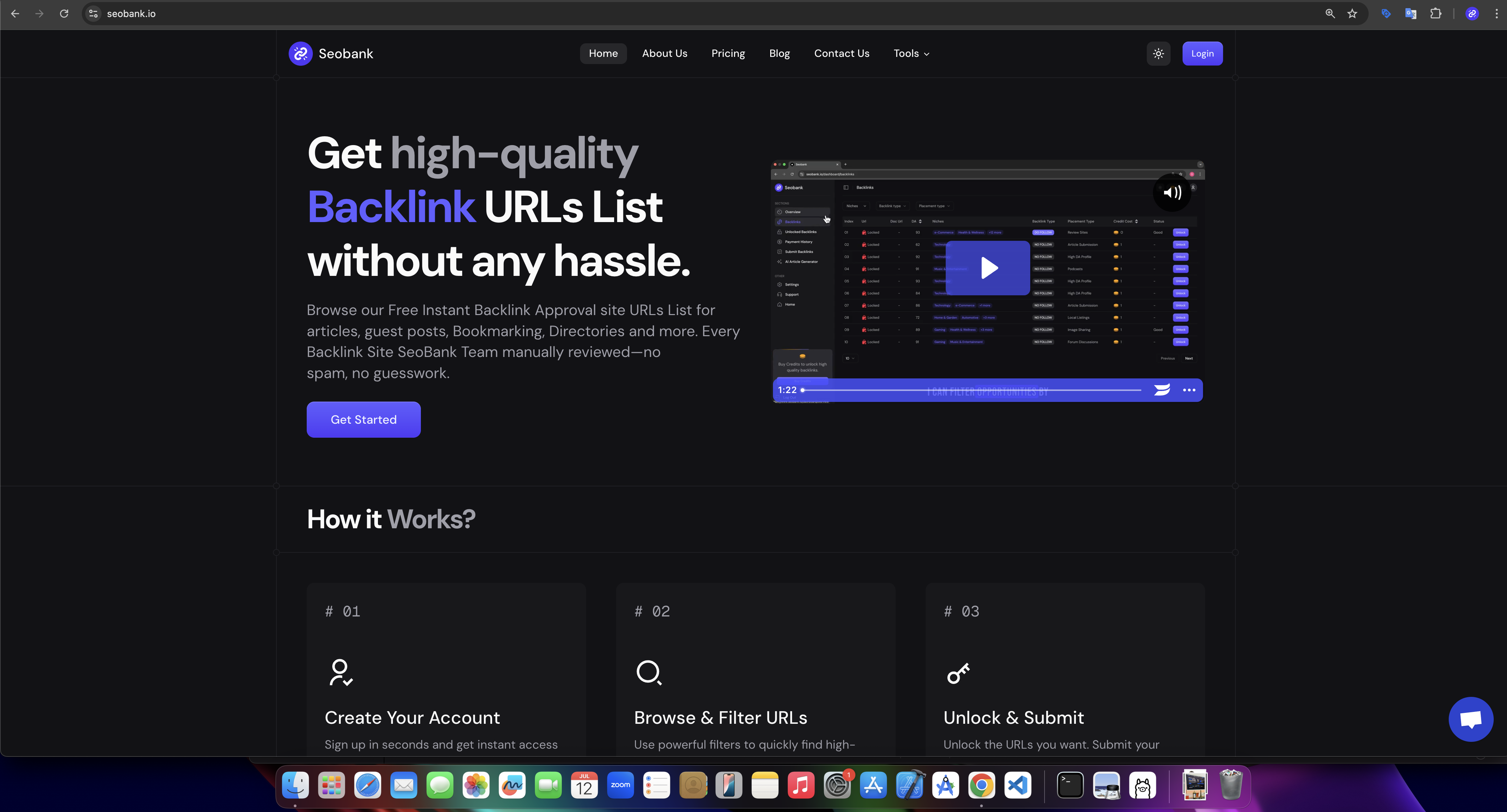Open Contact Us page
The image size is (1507, 812).
pyautogui.click(x=841, y=54)
